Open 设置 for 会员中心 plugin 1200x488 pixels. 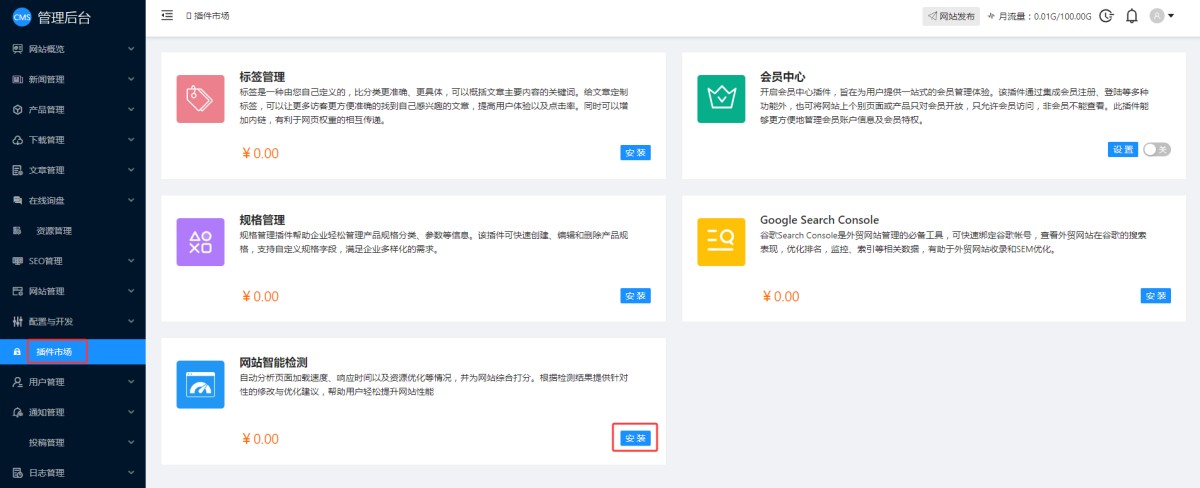click(1123, 149)
